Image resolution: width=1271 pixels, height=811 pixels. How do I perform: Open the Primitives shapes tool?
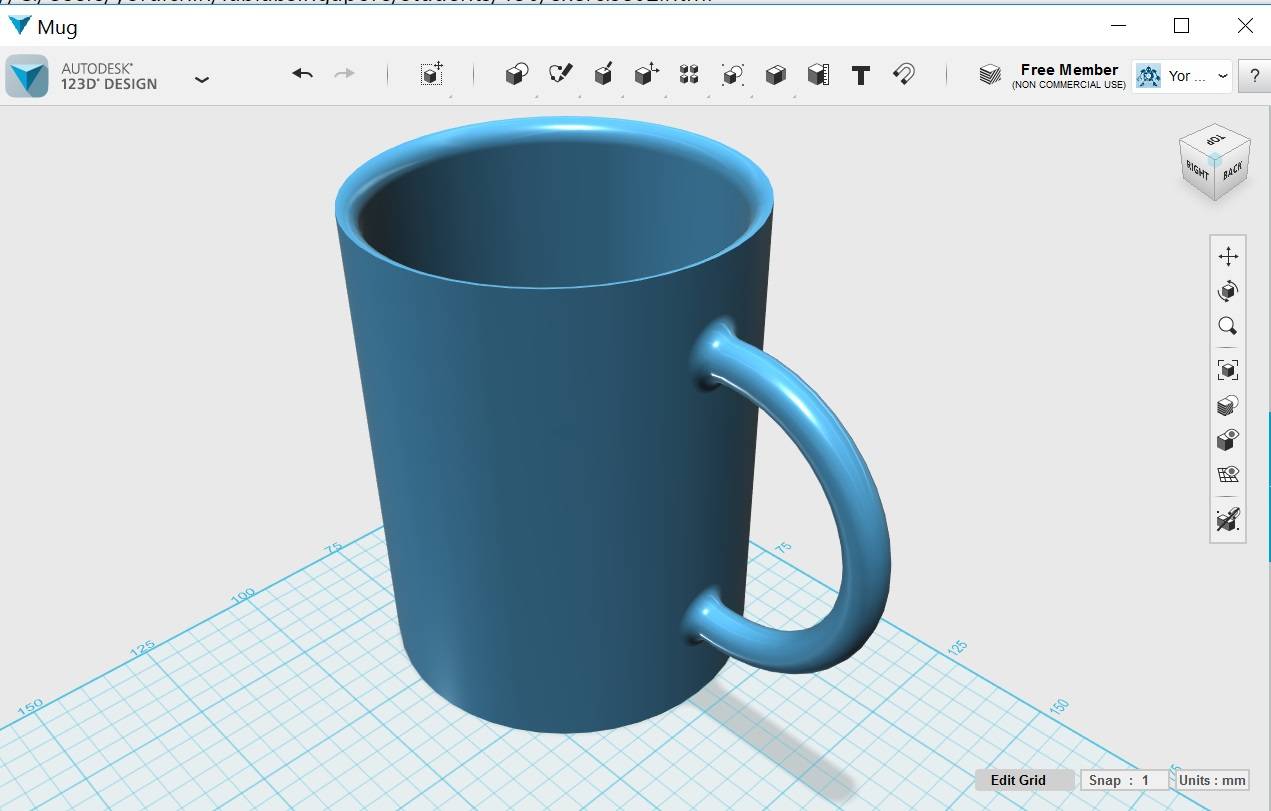(x=516, y=75)
